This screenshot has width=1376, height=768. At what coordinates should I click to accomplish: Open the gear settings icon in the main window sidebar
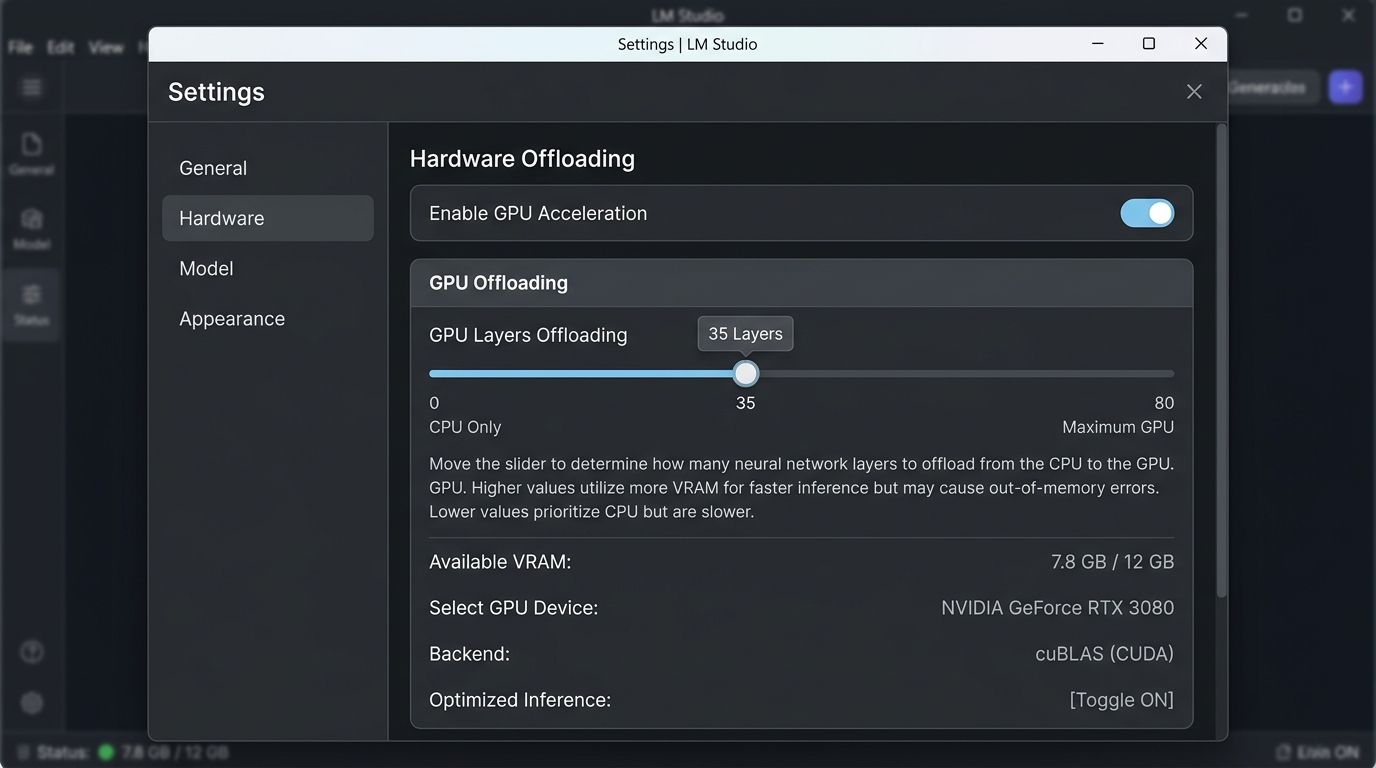click(32, 703)
